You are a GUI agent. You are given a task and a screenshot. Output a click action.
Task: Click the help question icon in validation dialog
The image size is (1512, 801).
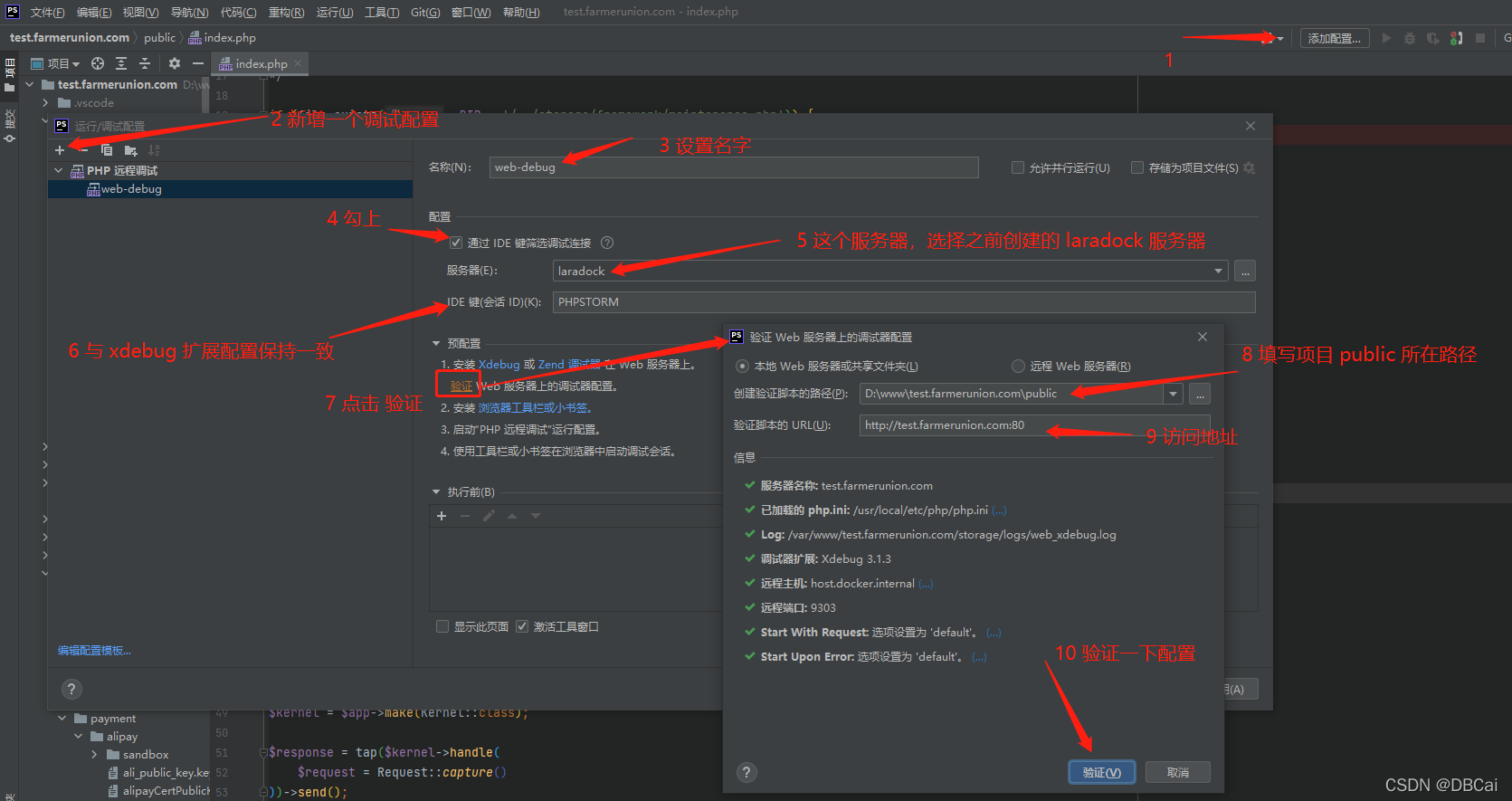(746, 772)
